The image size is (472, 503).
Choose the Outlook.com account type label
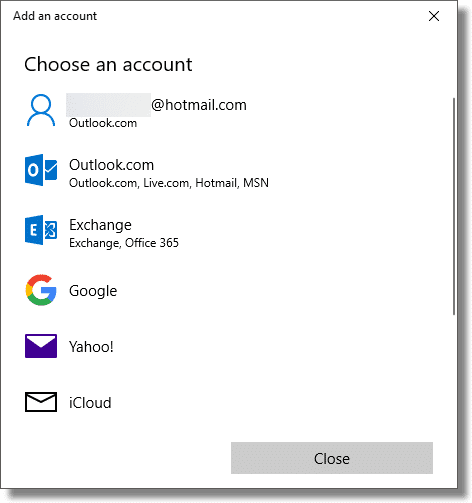point(111,165)
